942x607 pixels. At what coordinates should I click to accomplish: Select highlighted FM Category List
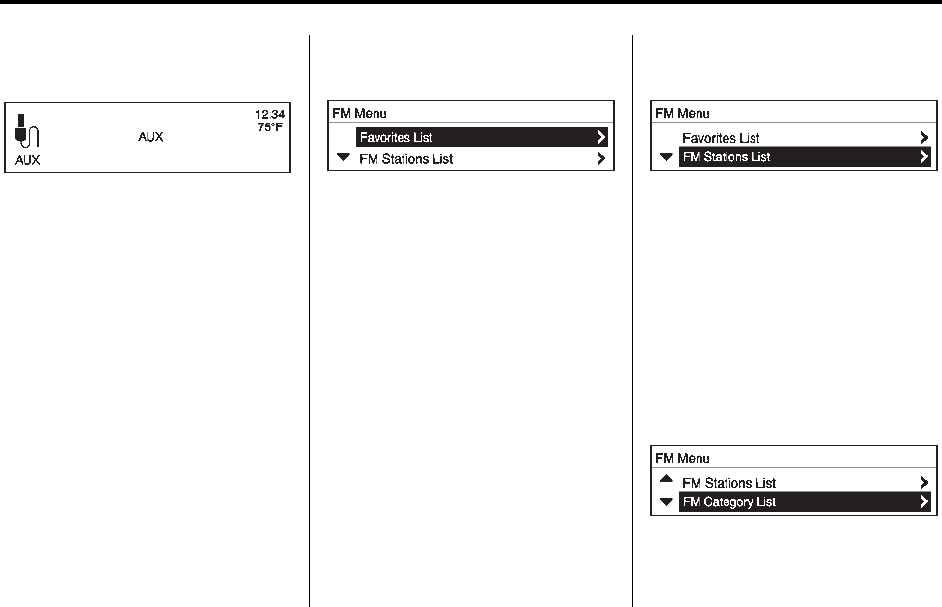tap(804, 502)
